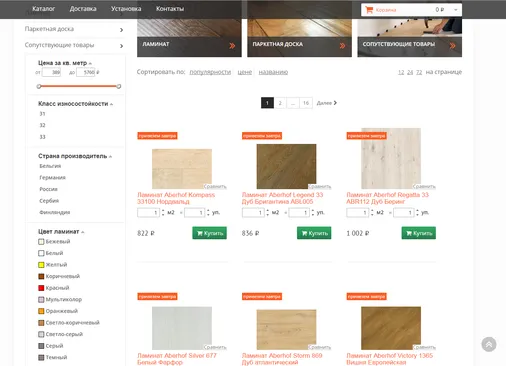506x366 pixels.
Task: Click the maximum price slider handle
Action: click(x=119, y=86)
